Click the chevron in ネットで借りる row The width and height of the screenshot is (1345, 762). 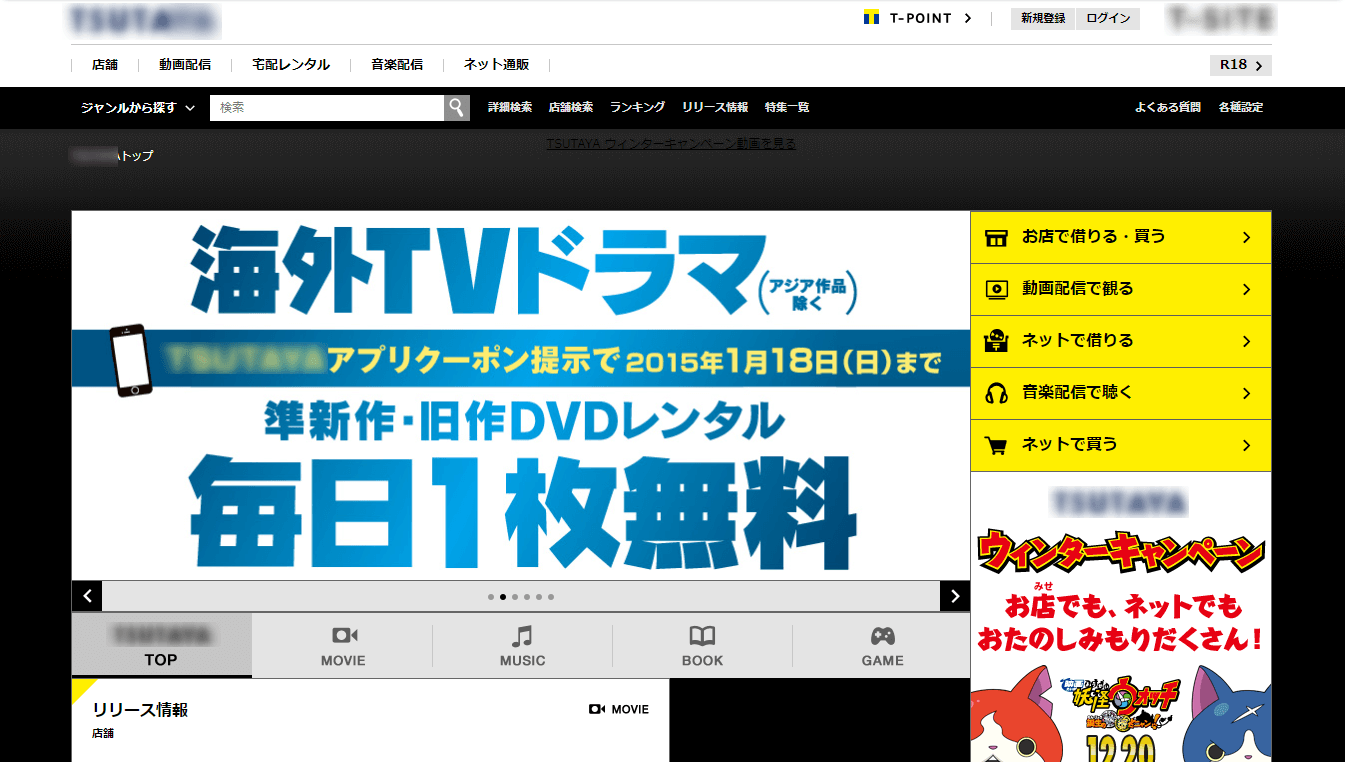pos(1246,342)
